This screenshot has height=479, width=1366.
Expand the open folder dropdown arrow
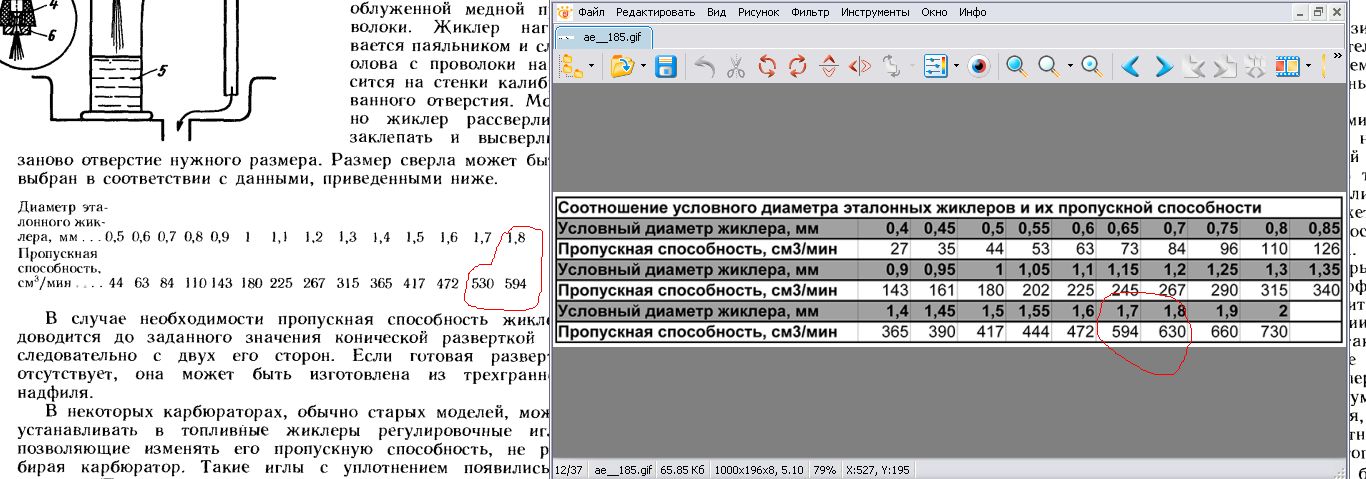click(x=645, y=67)
